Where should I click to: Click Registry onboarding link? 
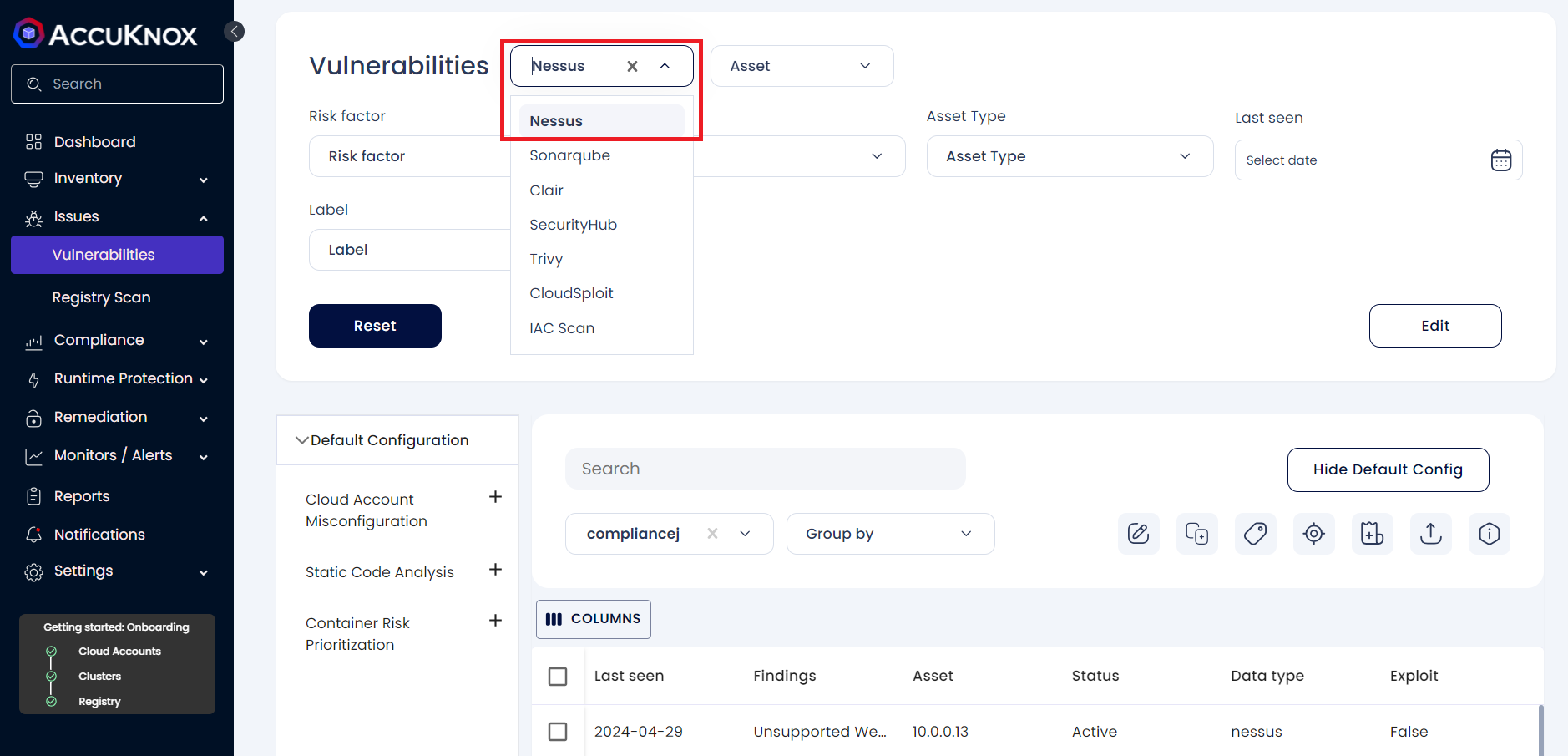[x=99, y=702]
